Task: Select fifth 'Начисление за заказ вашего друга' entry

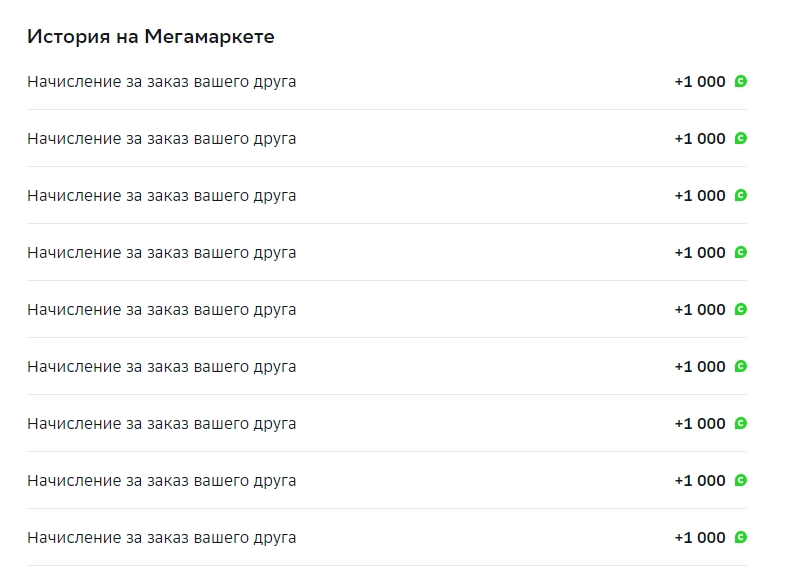Action: coord(387,309)
